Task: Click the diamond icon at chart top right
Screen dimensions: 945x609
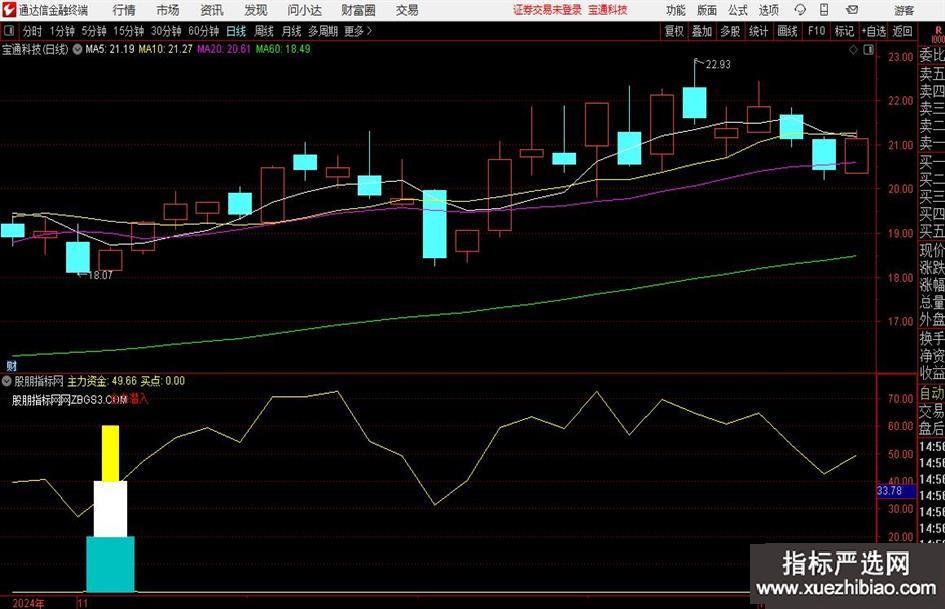Action: point(853,50)
